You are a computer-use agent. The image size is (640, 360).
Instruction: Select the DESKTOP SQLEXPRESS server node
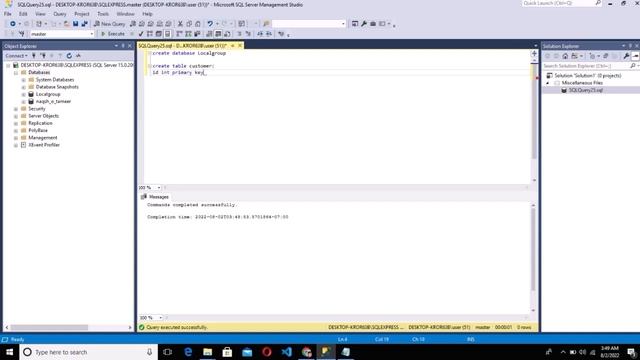77,65
